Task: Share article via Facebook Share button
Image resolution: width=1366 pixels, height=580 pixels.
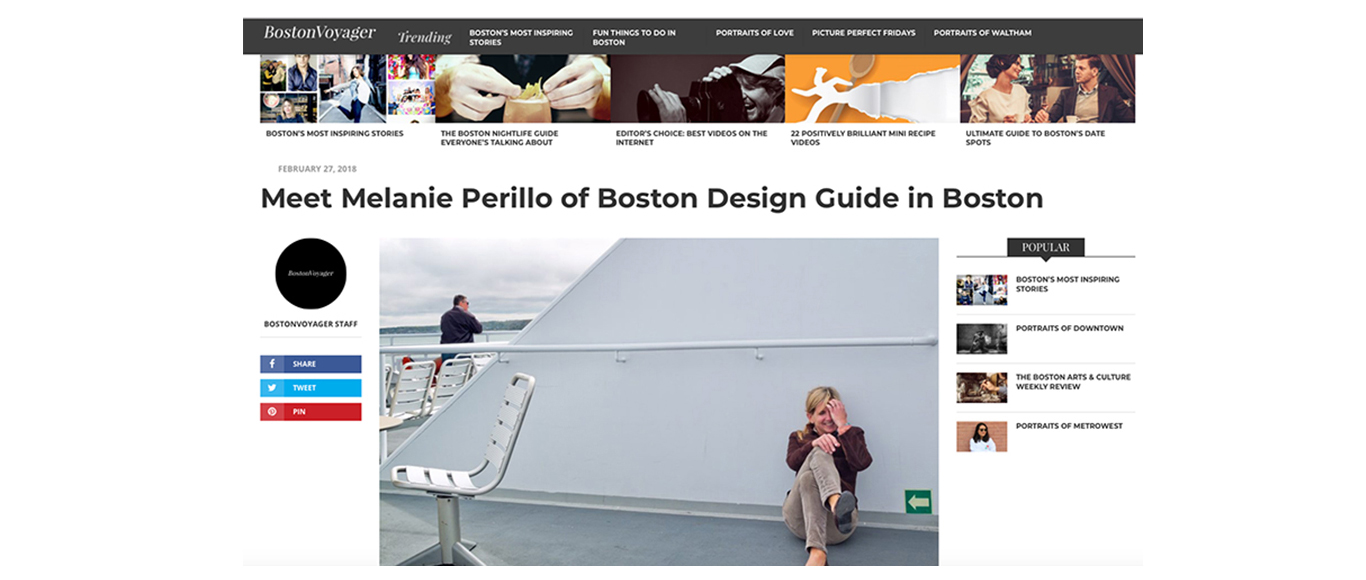Action: click(x=310, y=364)
